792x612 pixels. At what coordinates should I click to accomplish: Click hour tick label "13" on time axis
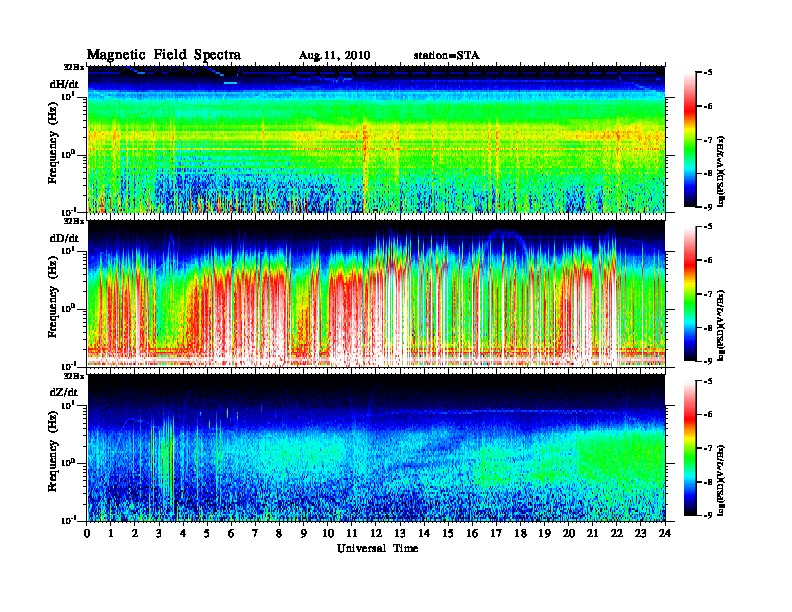[x=400, y=533]
